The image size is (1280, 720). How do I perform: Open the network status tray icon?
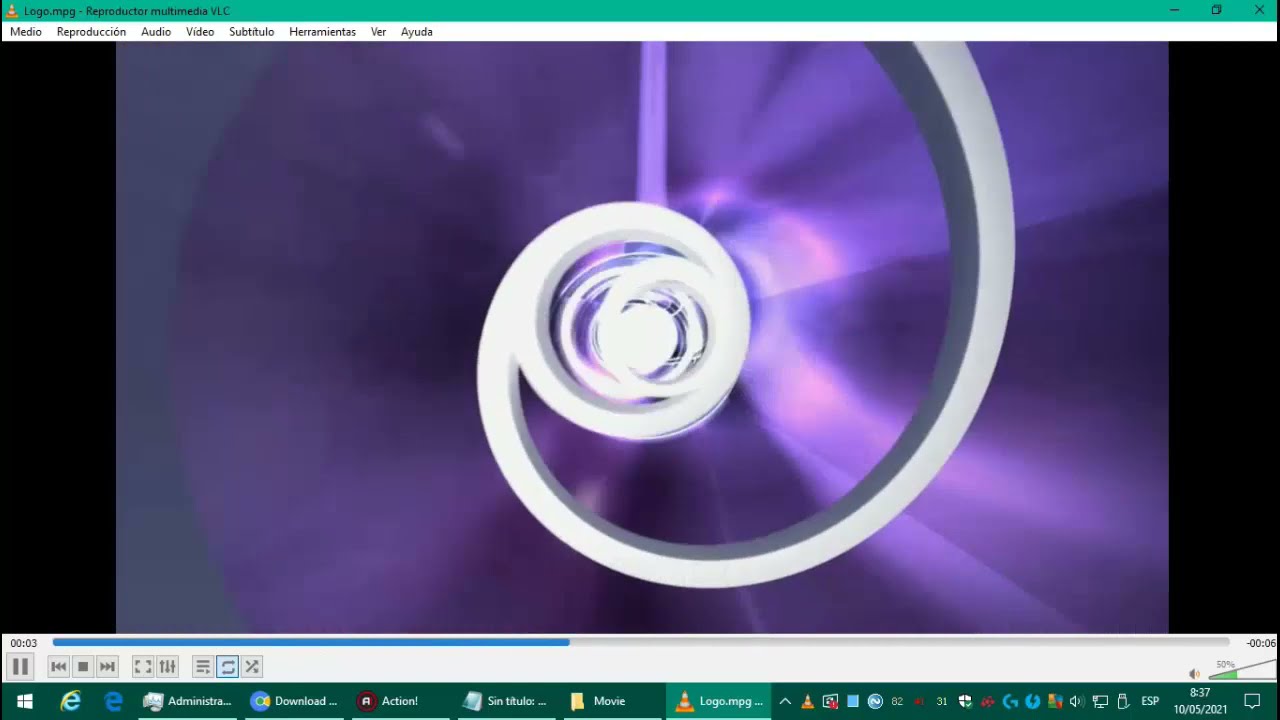coord(1100,701)
